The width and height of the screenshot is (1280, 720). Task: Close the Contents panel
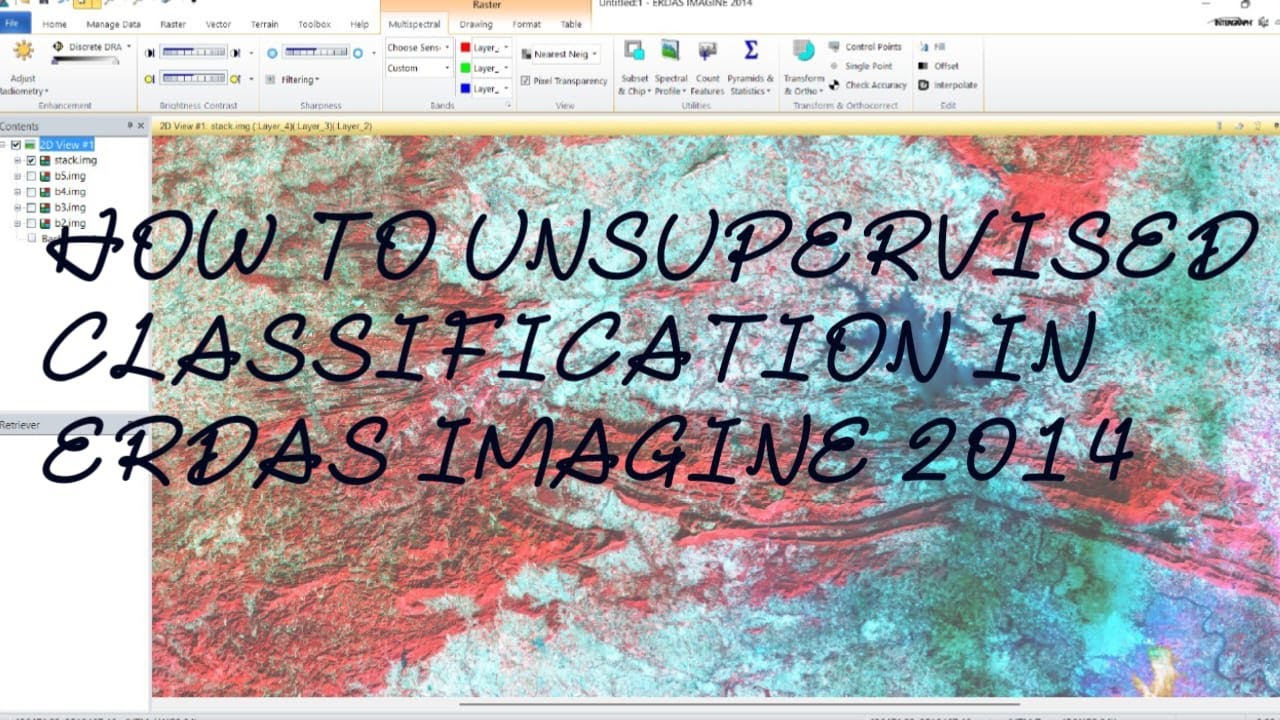point(141,126)
